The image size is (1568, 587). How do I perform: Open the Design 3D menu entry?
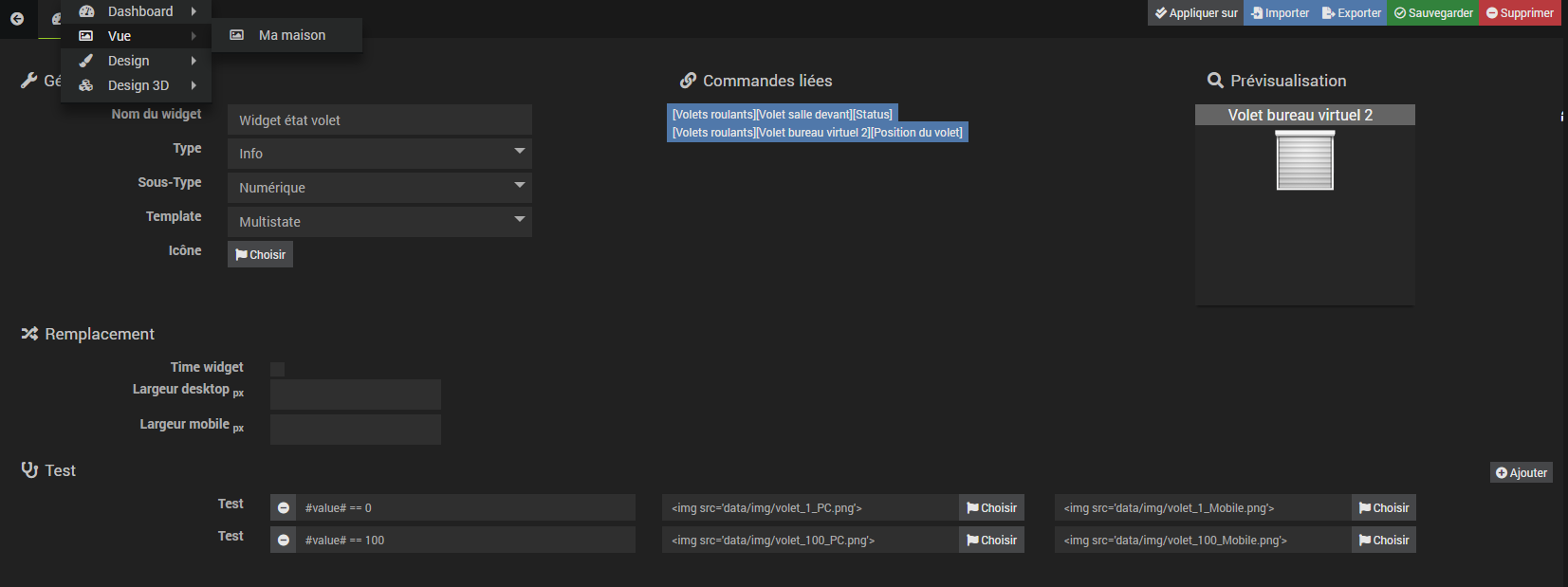tap(138, 85)
